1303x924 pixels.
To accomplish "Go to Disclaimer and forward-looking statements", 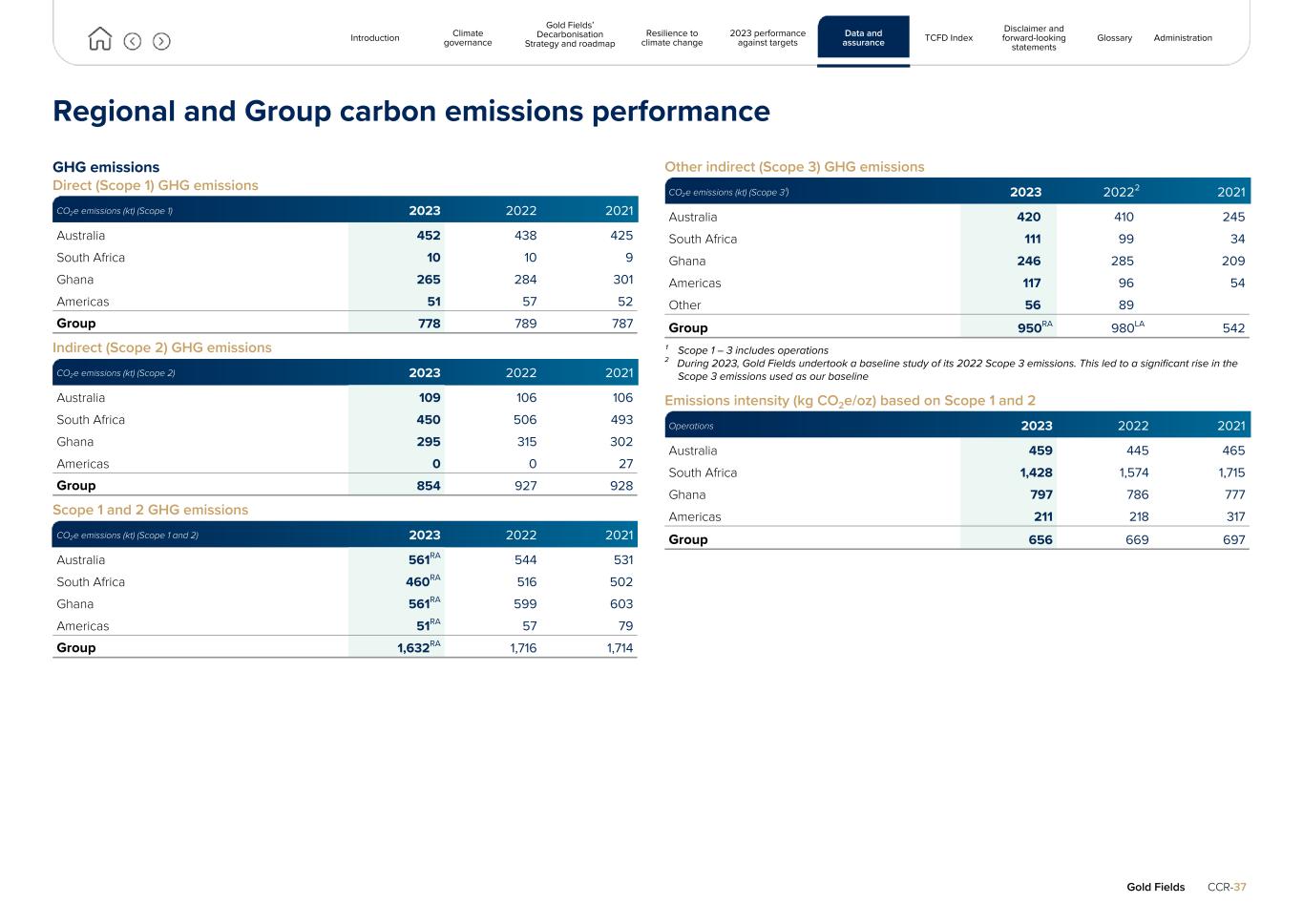I will (x=1034, y=38).
